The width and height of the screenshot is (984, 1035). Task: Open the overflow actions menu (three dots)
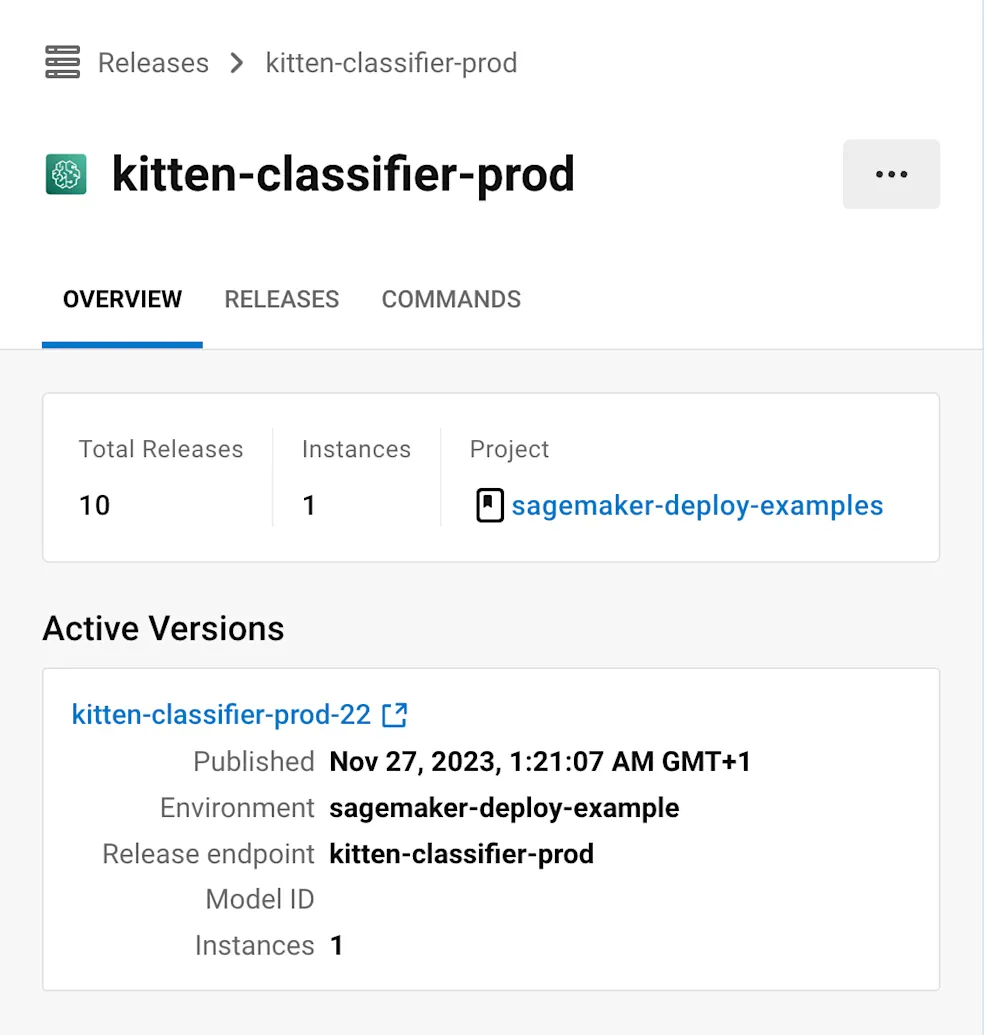coord(890,173)
